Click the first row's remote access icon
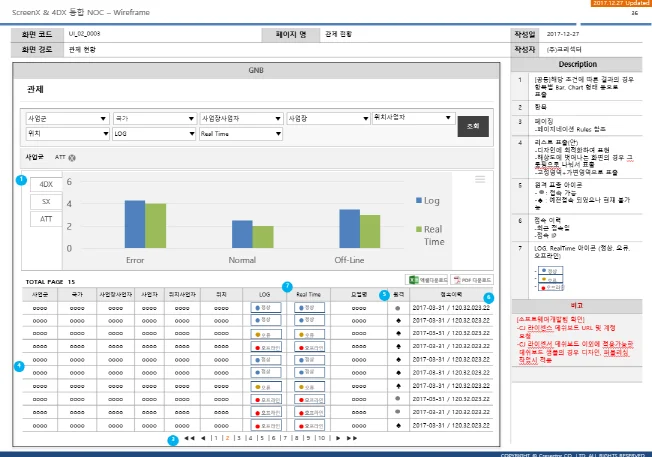The width and height of the screenshot is (652, 457). pyautogui.click(x=399, y=308)
